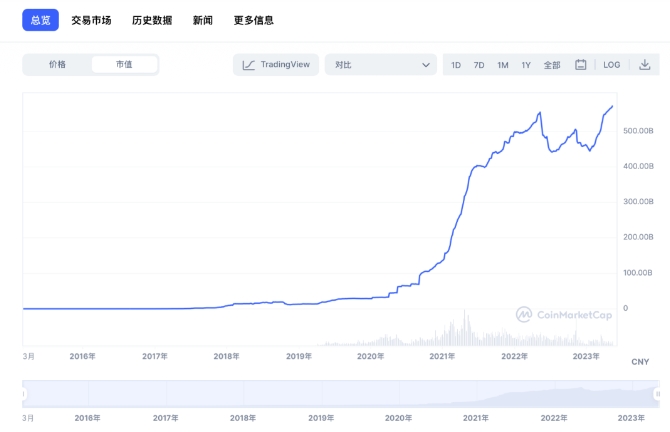Switch to the 交易市场 tab
This screenshot has height=432, width=670.
click(91, 20)
